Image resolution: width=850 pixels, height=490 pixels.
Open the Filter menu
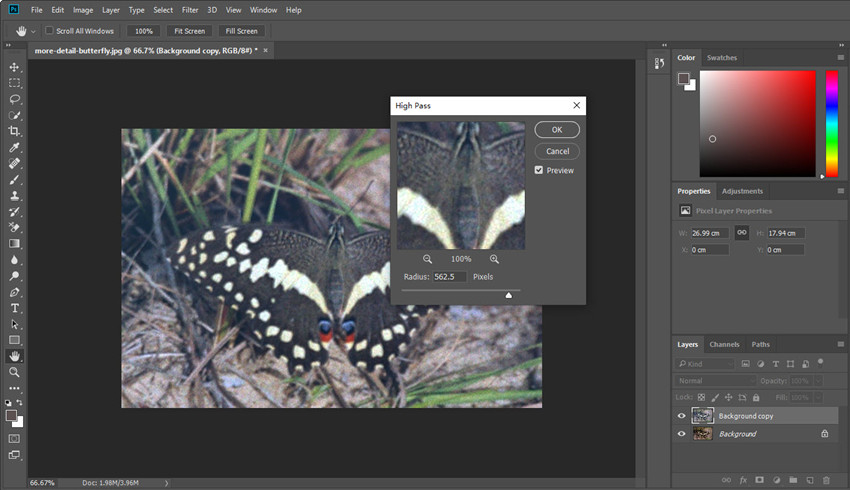189,10
